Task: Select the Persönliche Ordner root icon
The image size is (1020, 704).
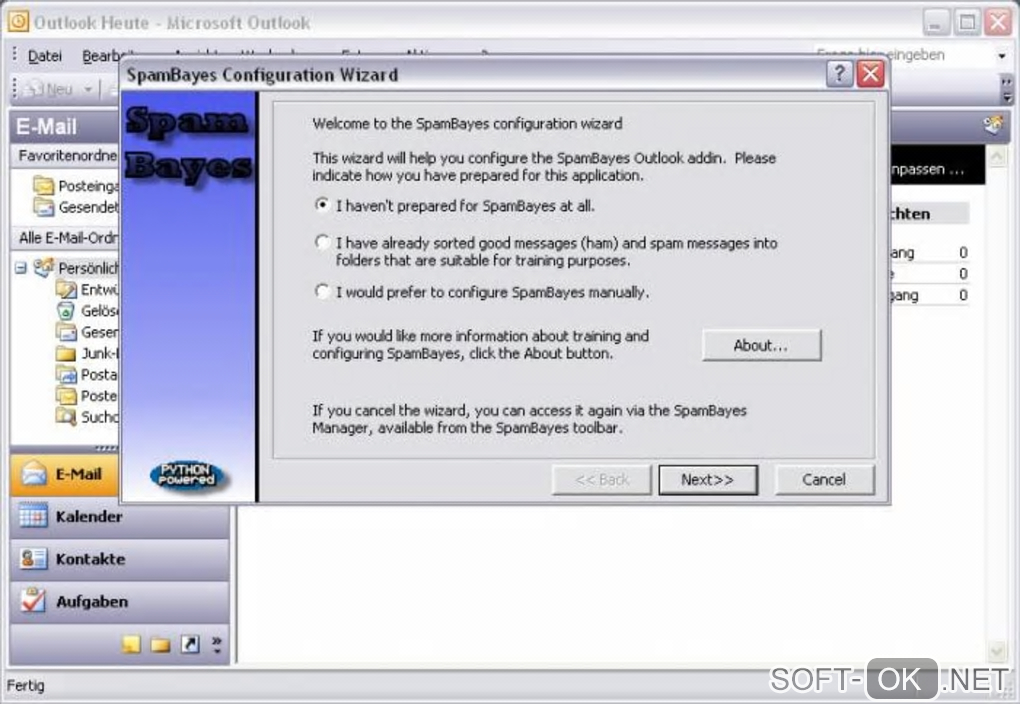Action: 44,267
